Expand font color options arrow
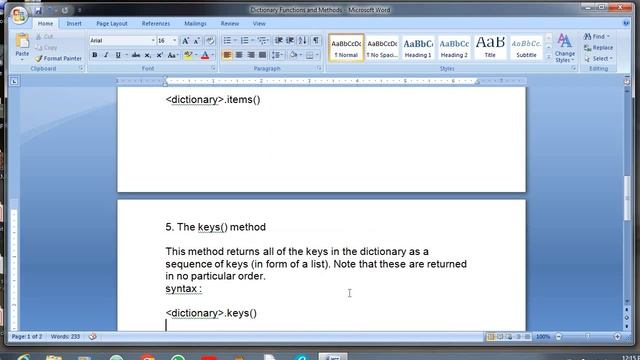This screenshot has width=640, height=360. coord(213,55)
